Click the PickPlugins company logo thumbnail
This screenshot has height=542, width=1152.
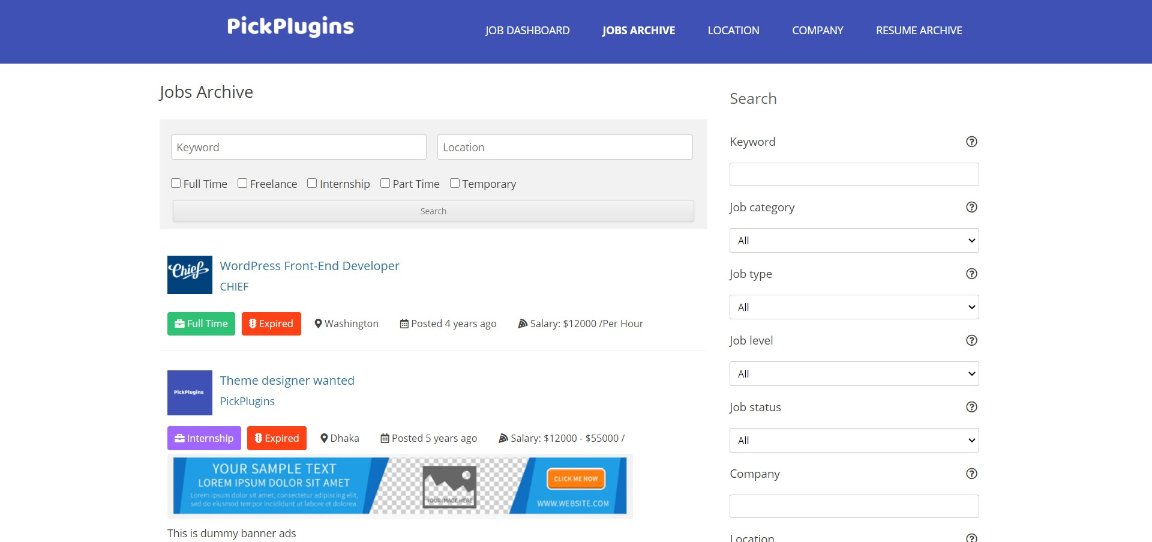pyautogui.click(x=190, y=392)
